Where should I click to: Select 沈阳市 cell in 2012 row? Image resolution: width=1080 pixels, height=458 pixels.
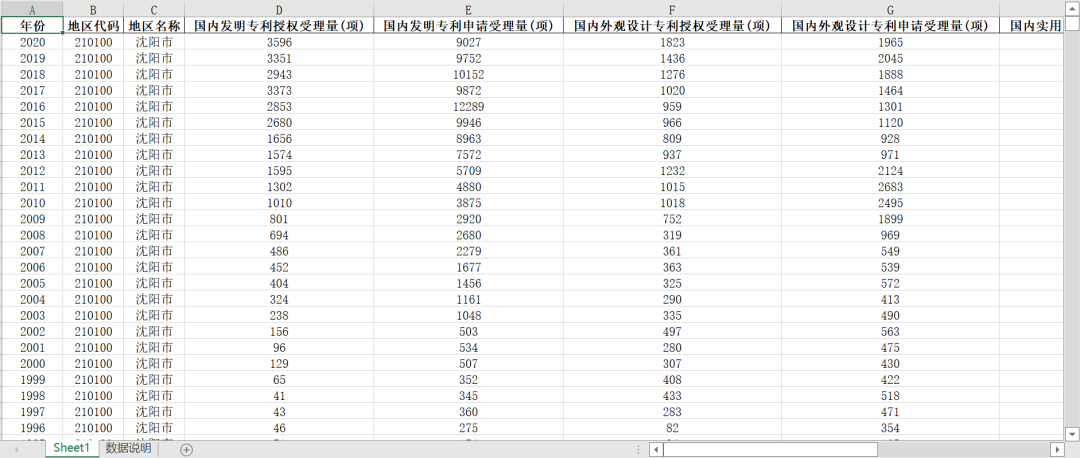click(x=154, y=171)
